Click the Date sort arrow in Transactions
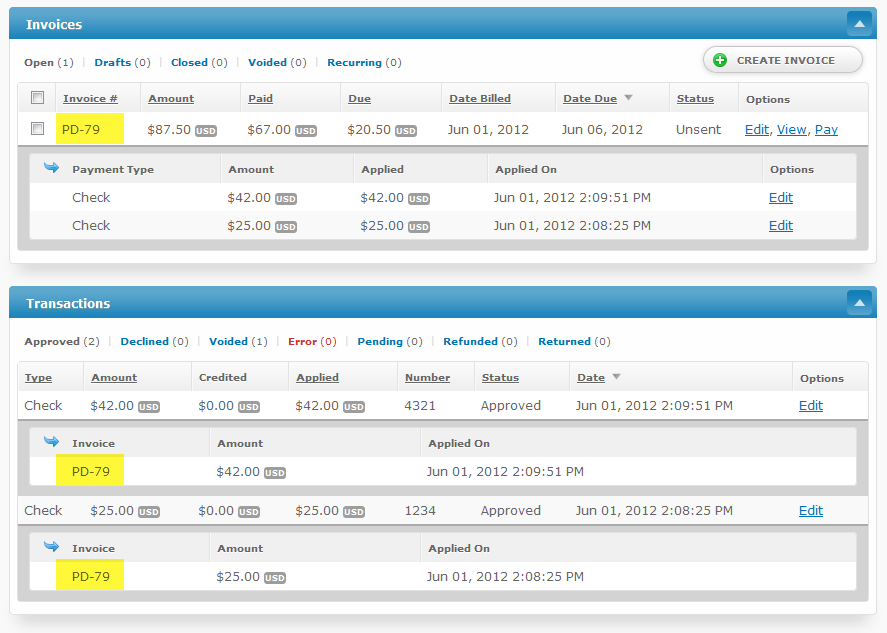 (616, 377)
